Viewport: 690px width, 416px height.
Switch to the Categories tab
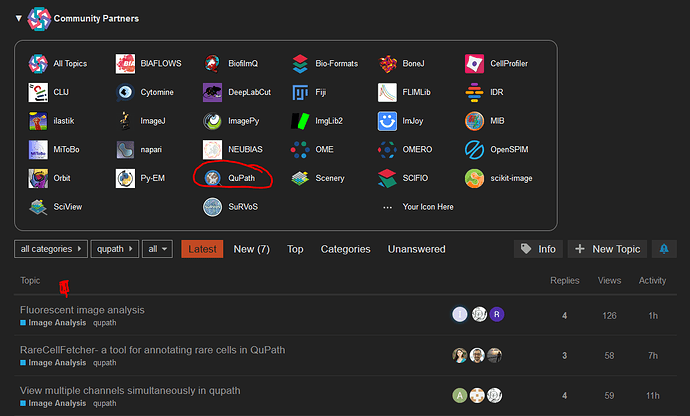345,249
